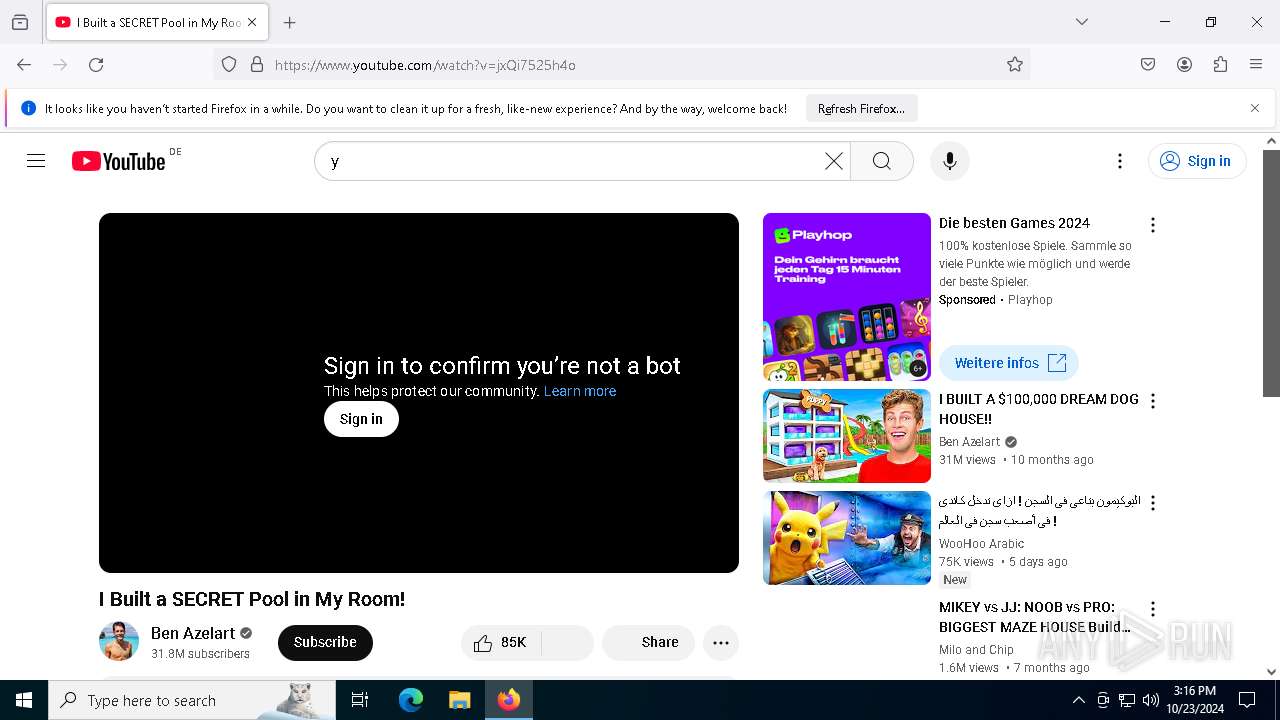Dismiss the Firefox refresh notification
Screen dimensions: 1280x720
[x=1255, y=108]
